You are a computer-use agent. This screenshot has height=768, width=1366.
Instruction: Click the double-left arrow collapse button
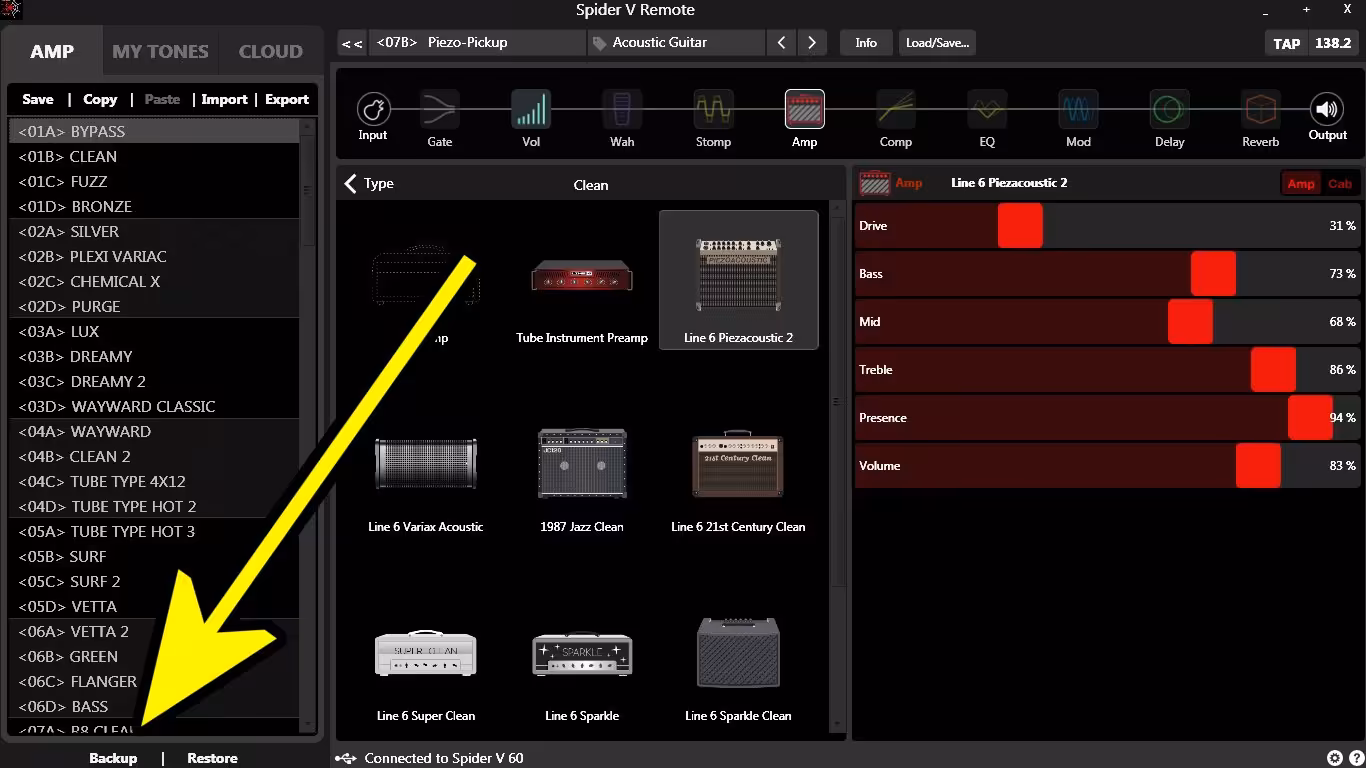pyautogui.click(x=352, y=43)
